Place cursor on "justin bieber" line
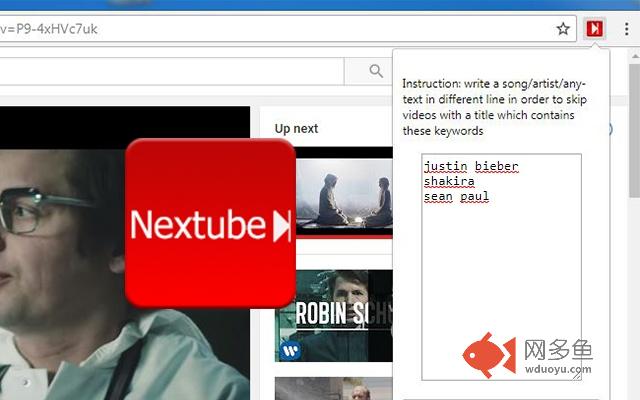 (x=470, y=166)
